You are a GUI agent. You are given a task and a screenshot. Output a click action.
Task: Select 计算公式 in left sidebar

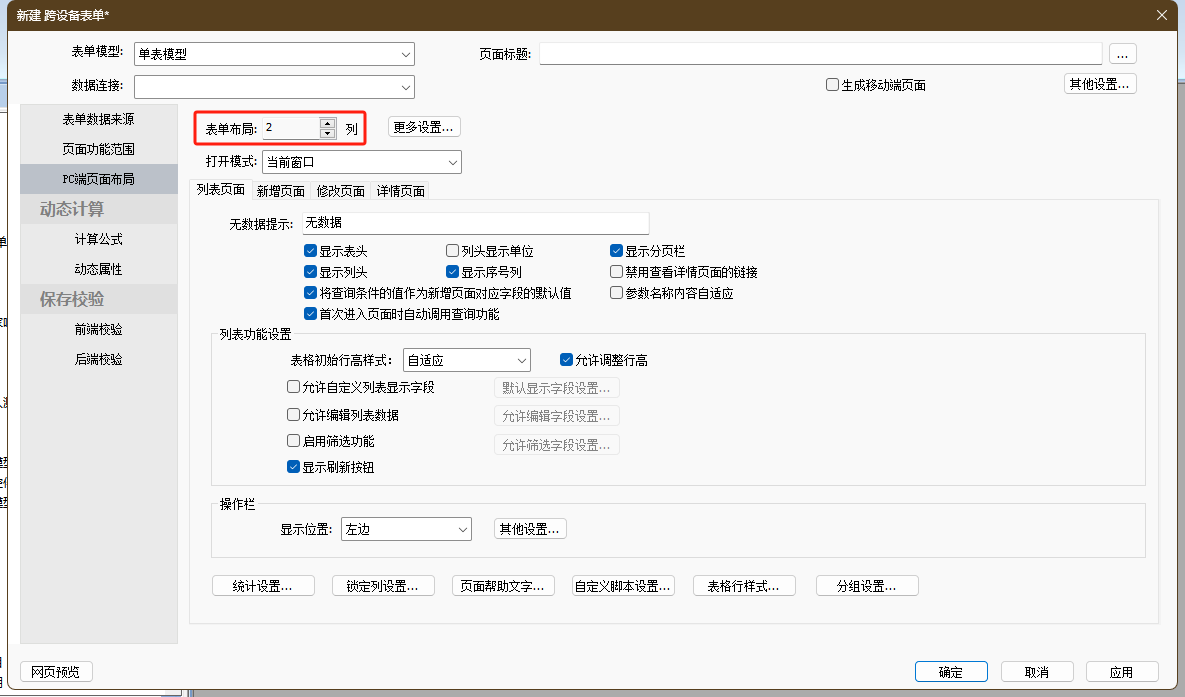pos(98,240)
